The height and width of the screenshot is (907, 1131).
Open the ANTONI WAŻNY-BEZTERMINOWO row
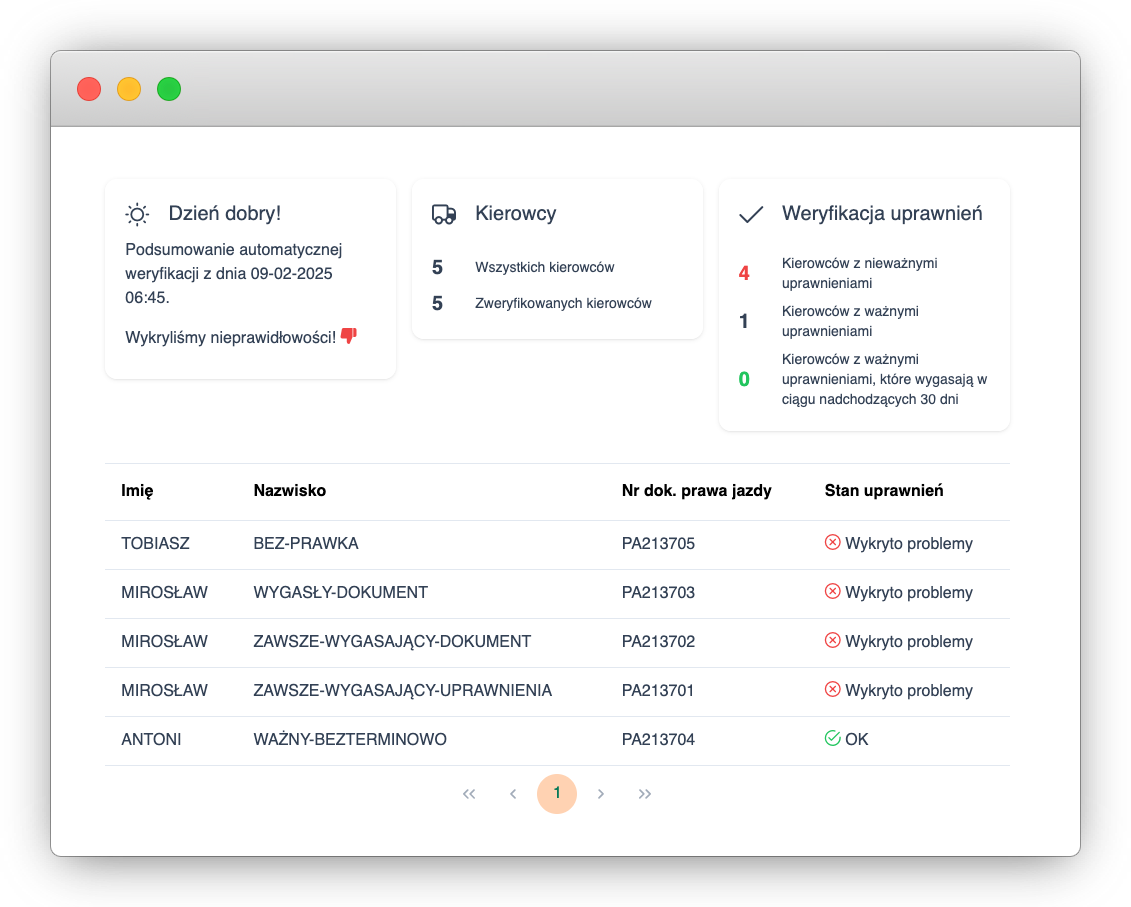(350, 740)
